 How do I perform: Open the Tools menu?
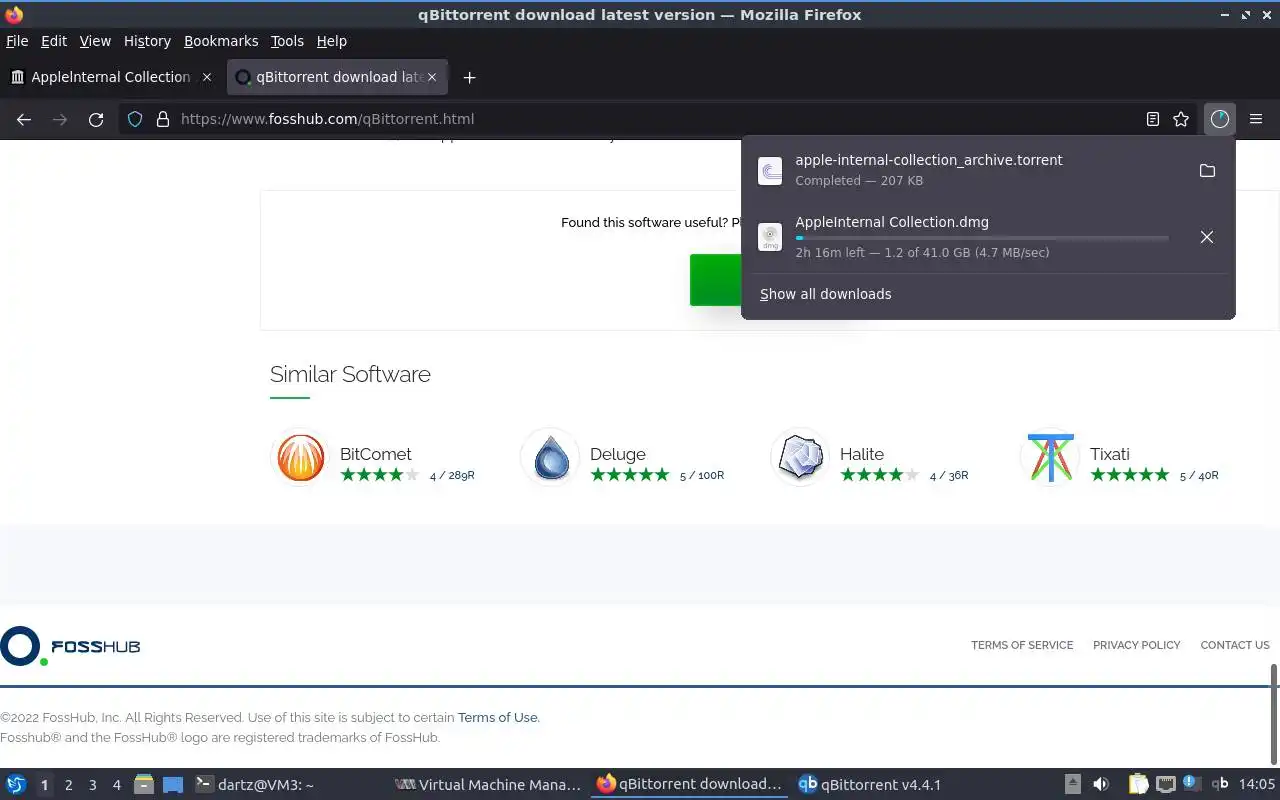pos(287,41)
